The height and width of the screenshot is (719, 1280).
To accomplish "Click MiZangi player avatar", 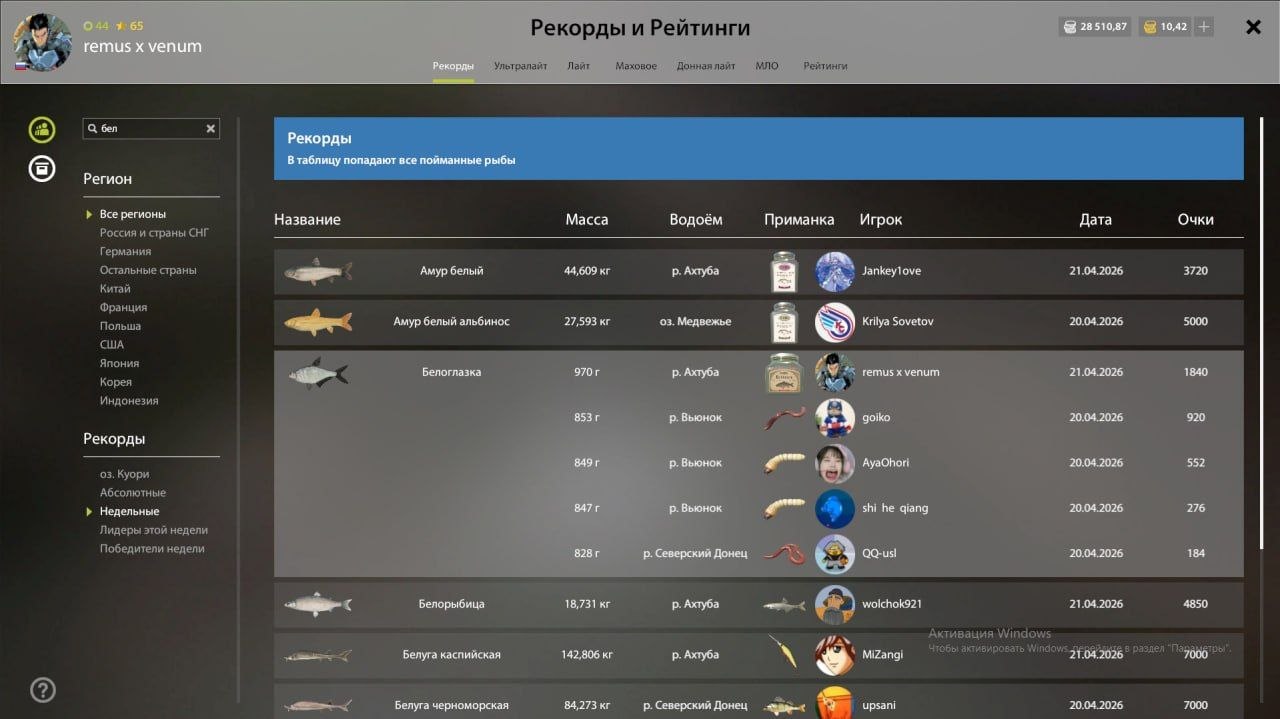I will coord(835,655).
